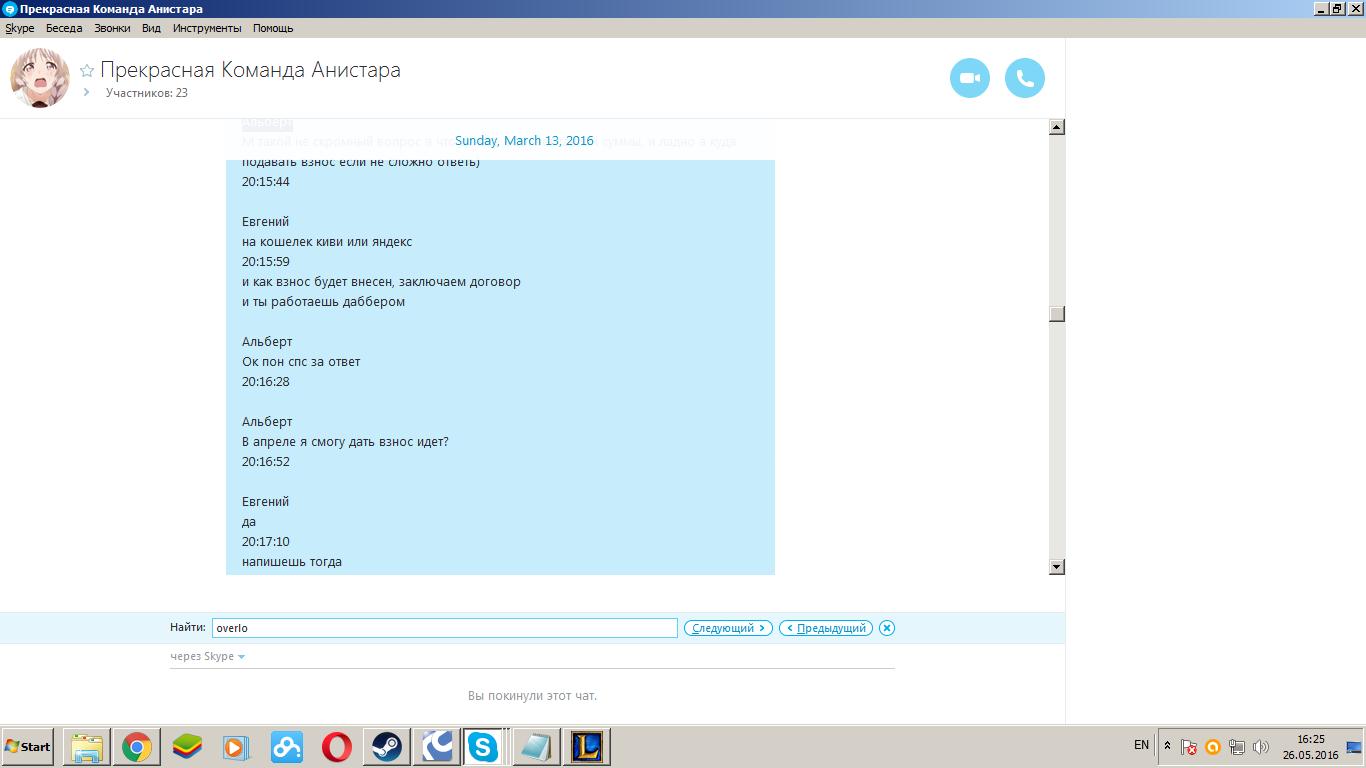1366x768 pixels.
Task: Click the message 'напишешь тогда'
Action: point(292,562)
